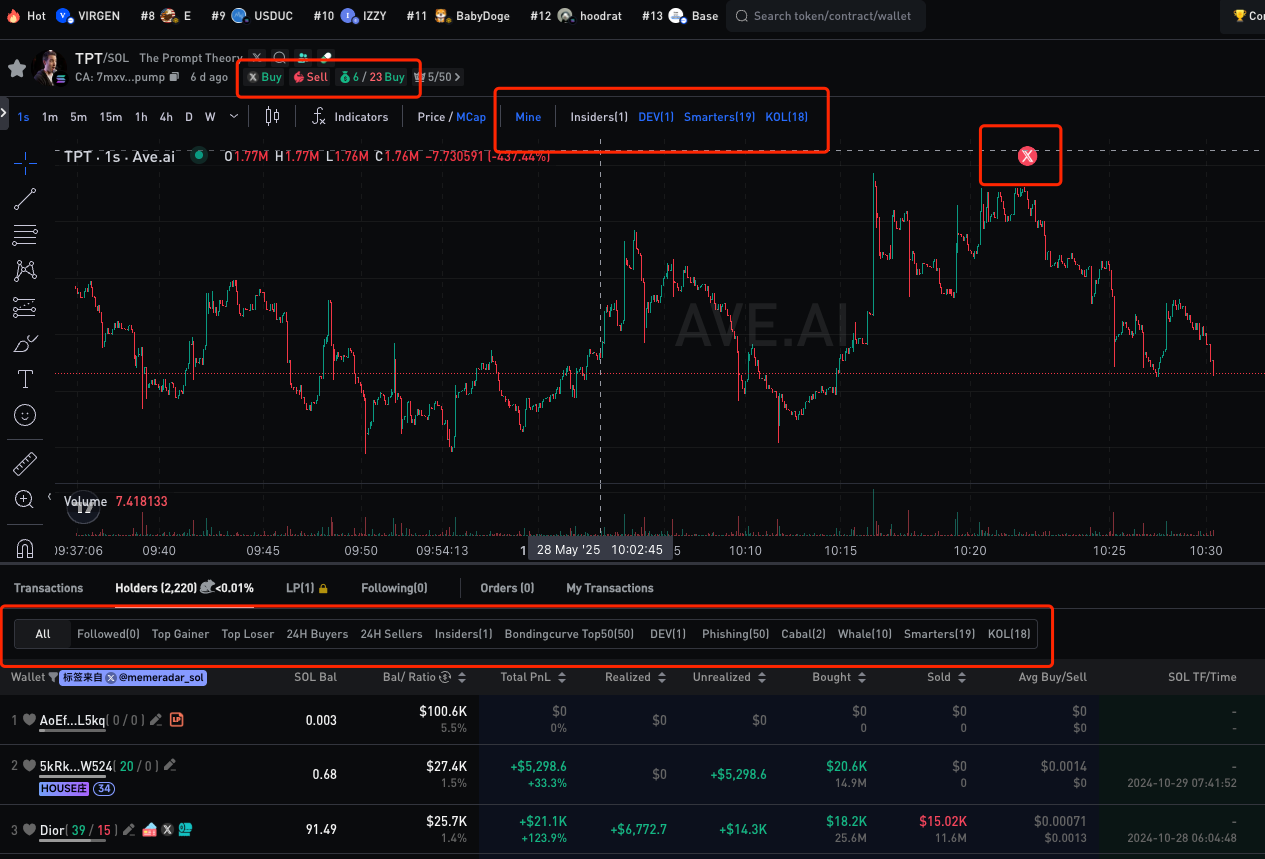Image resolution: width=1265 pixels, height=859 pixels.
Task: Select the ruler measure tool
Action: point(25,463)
